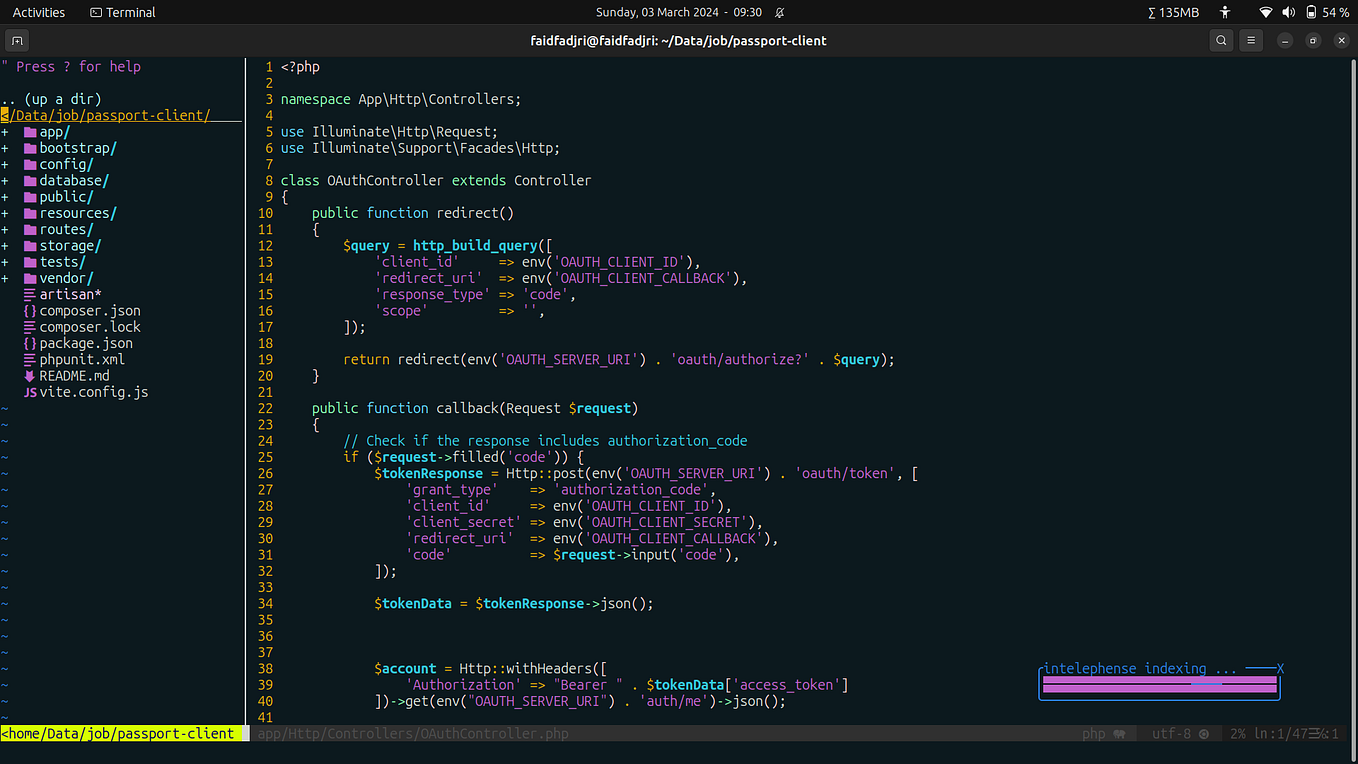Click the braces icon beside composer.json
This screenshot has width=1358, height=764.
pyautogui.click(x=30, y=311)
